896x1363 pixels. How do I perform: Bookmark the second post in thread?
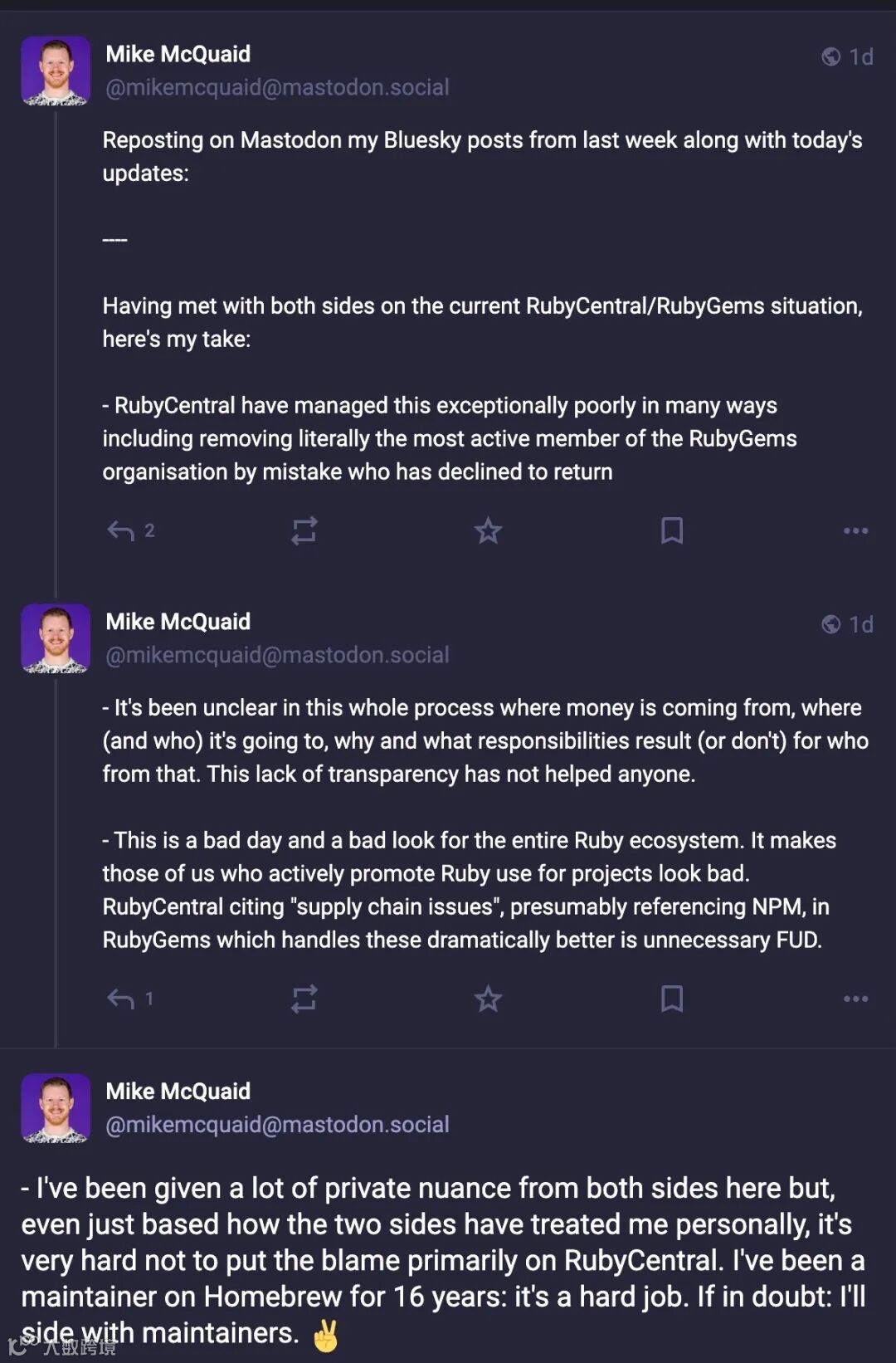click(672, 999)
